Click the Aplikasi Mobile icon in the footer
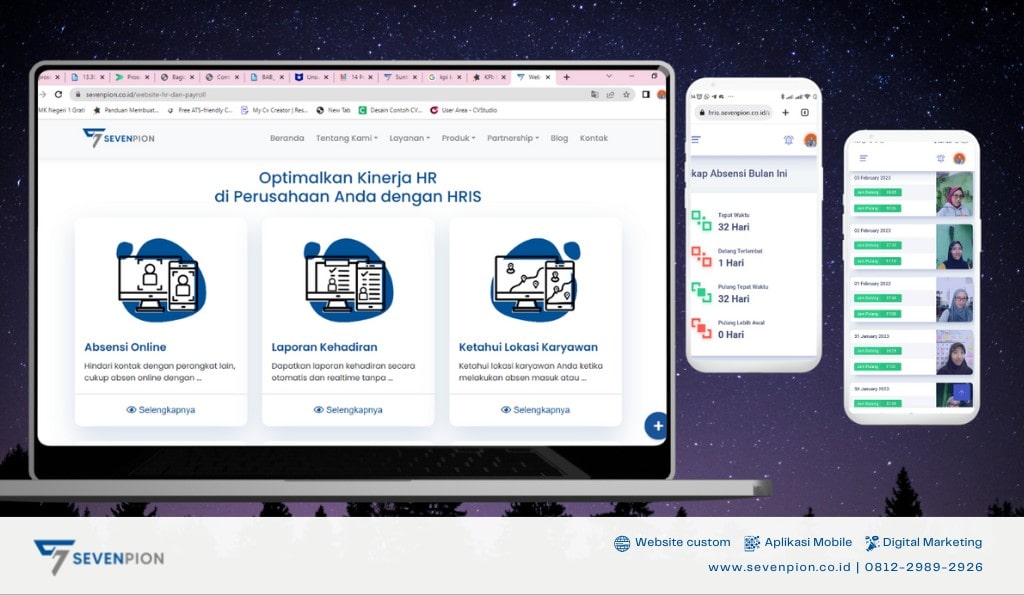Screen dimensions: 1024x595 click(x=752, y=543)
